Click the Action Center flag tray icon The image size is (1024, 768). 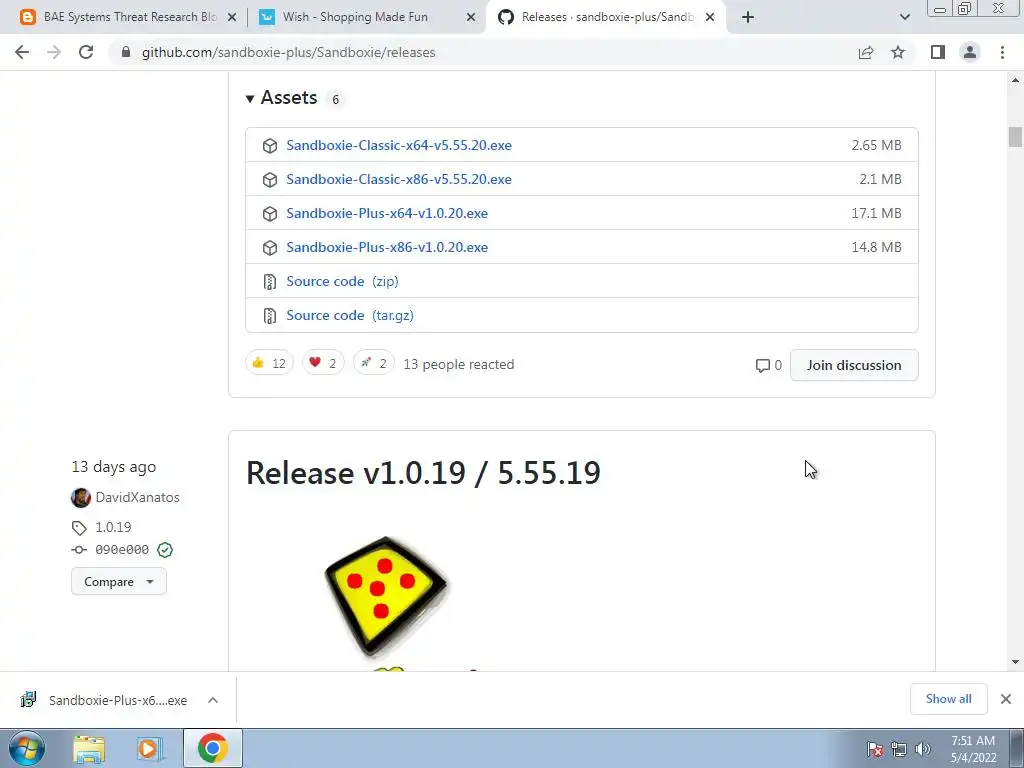coord(874,749)
